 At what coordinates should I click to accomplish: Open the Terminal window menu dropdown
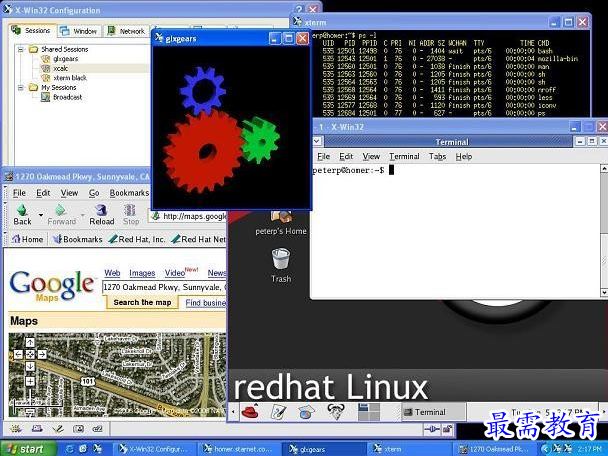tap(317, 141)
